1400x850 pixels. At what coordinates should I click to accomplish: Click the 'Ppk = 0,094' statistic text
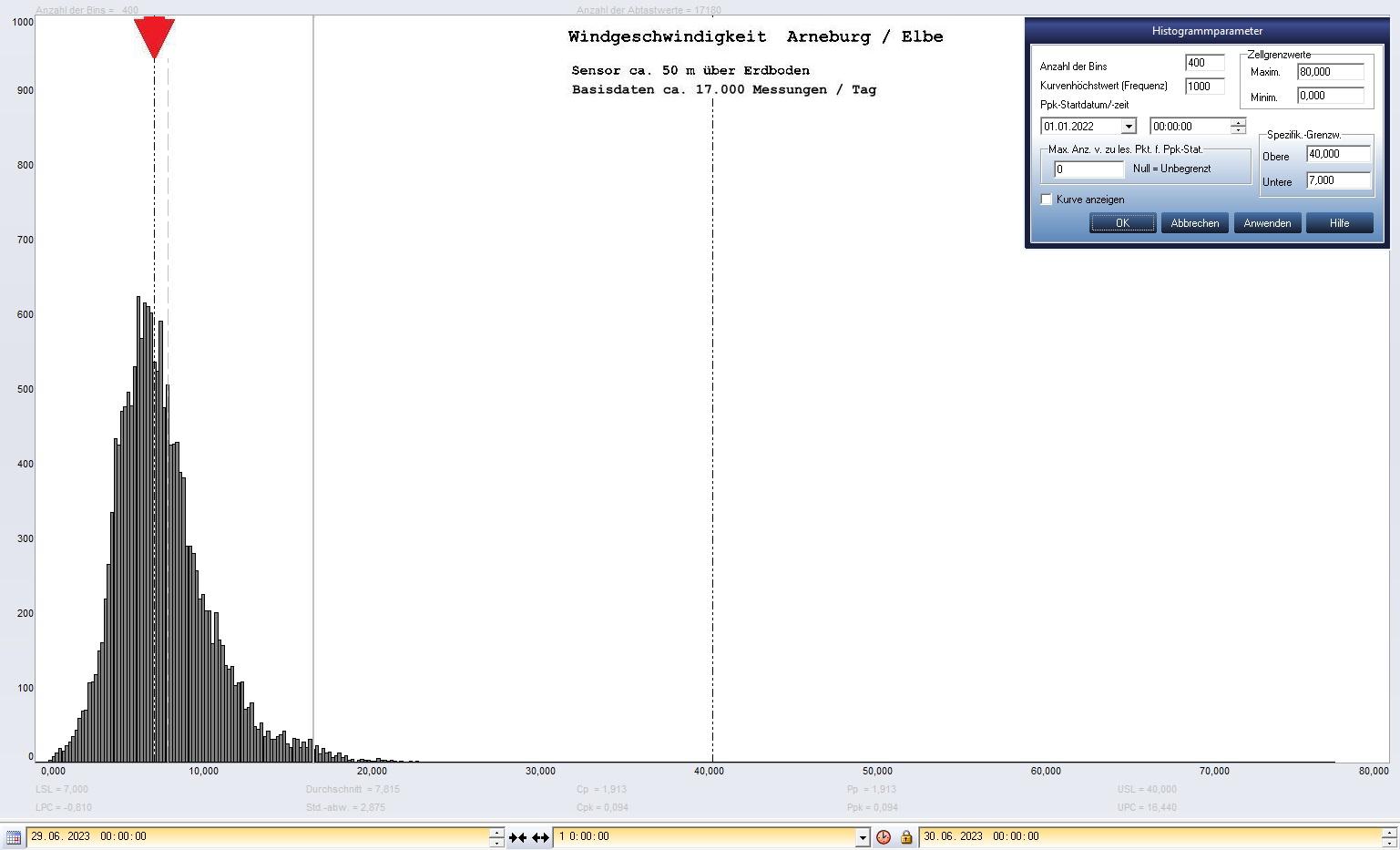[x=873, y=807]
